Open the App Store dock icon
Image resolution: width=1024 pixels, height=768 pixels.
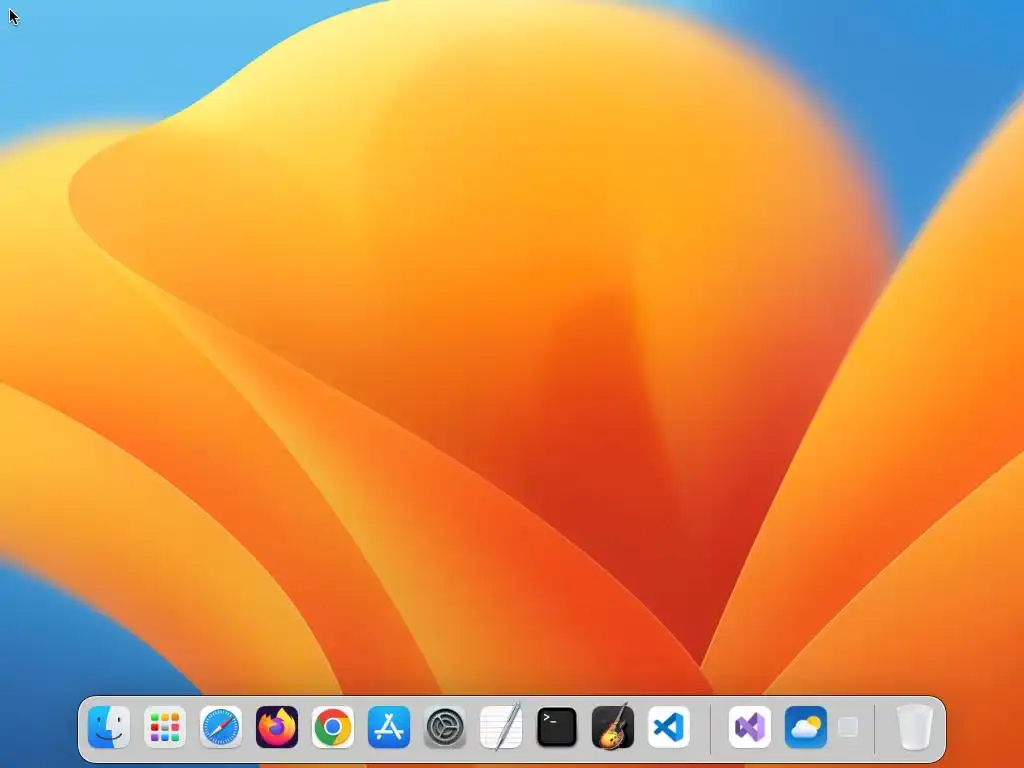click(x=389, y=726)
